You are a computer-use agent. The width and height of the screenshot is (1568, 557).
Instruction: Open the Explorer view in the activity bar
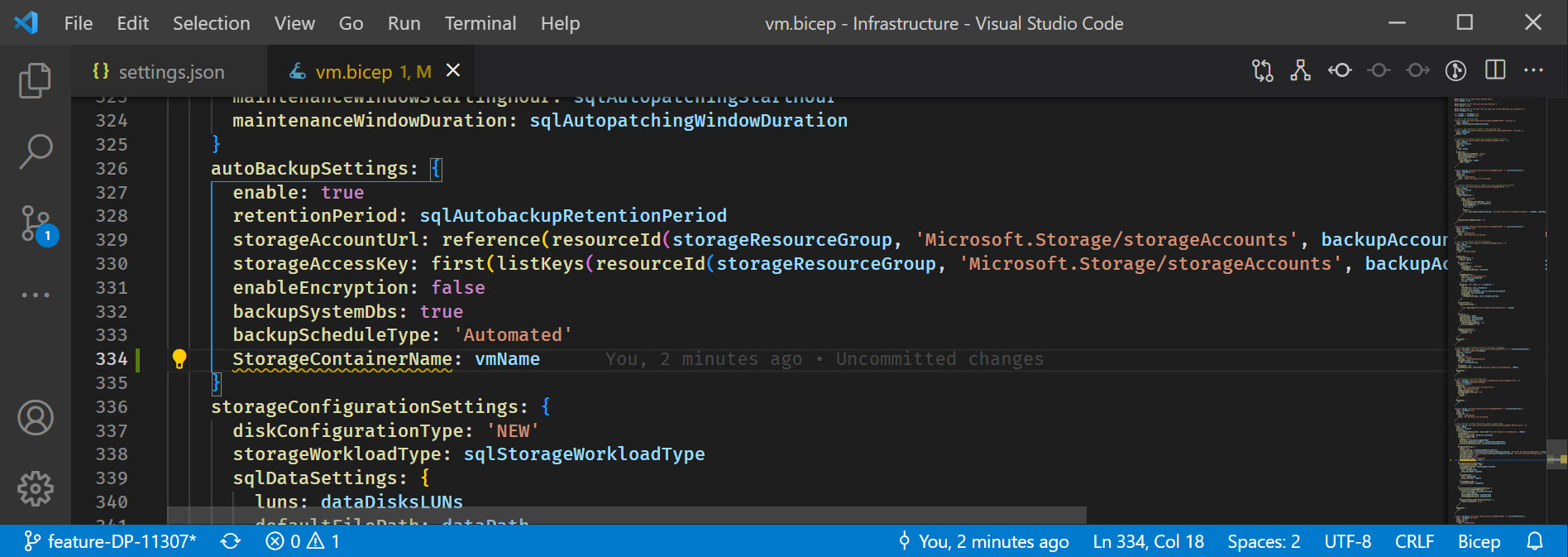coord(35,80)
